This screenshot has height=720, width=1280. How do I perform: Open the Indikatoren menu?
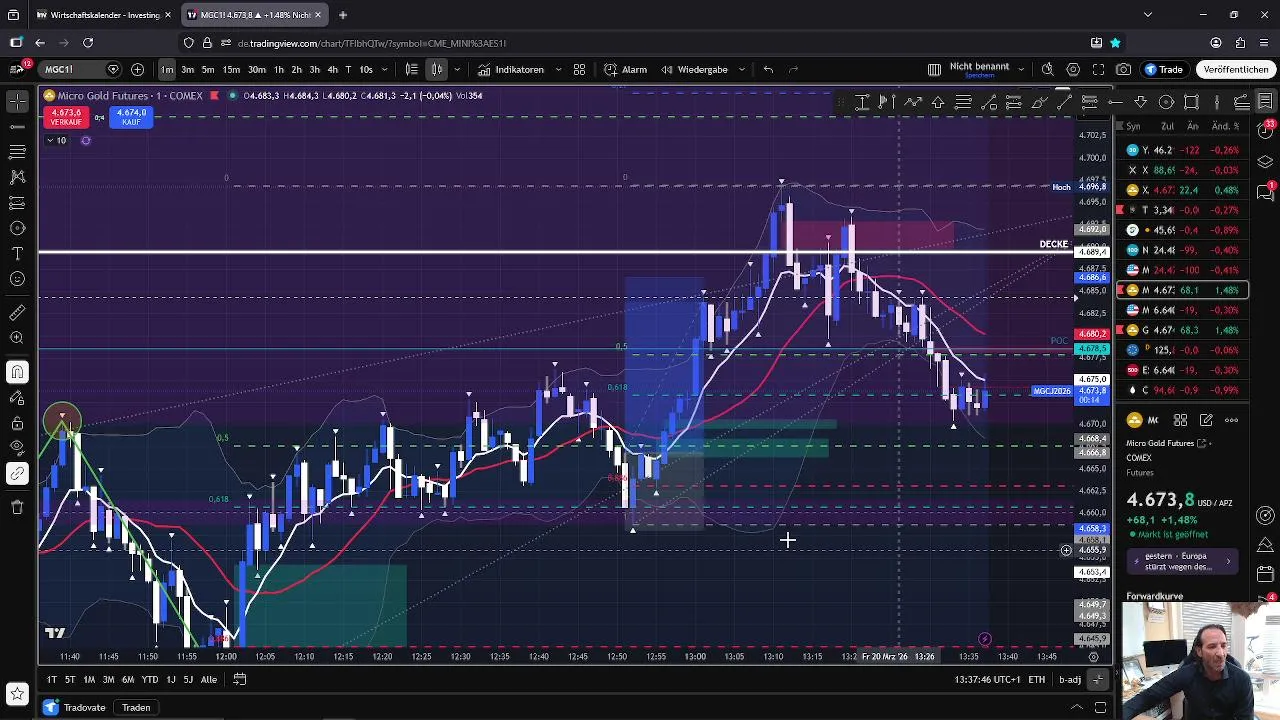510,69
